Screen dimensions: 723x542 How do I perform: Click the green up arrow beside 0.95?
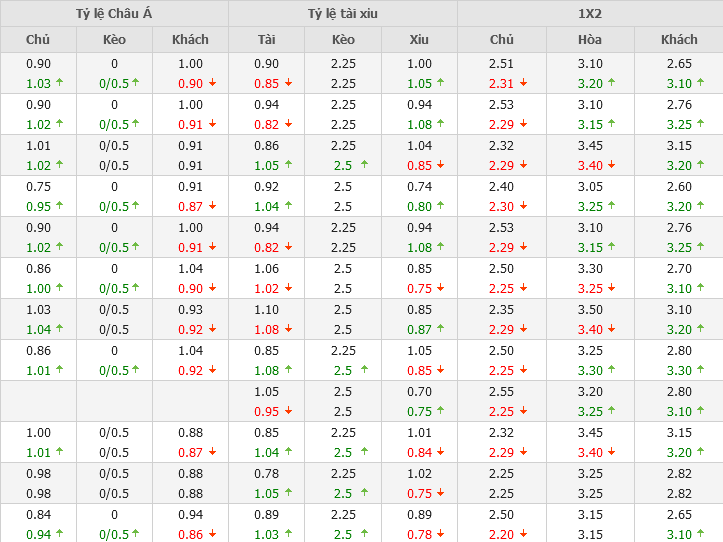(59, 206)
